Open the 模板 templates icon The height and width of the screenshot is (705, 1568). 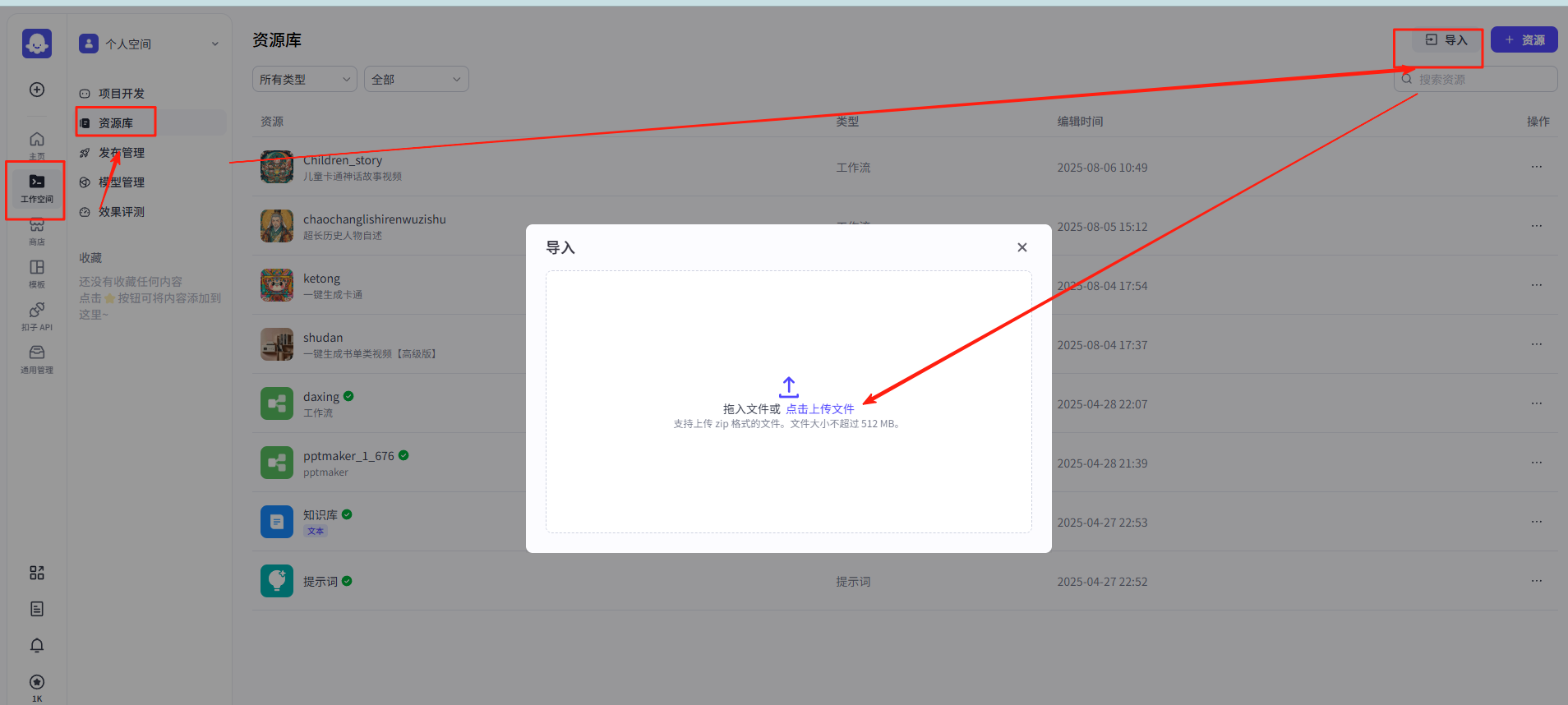click(37, 271)
